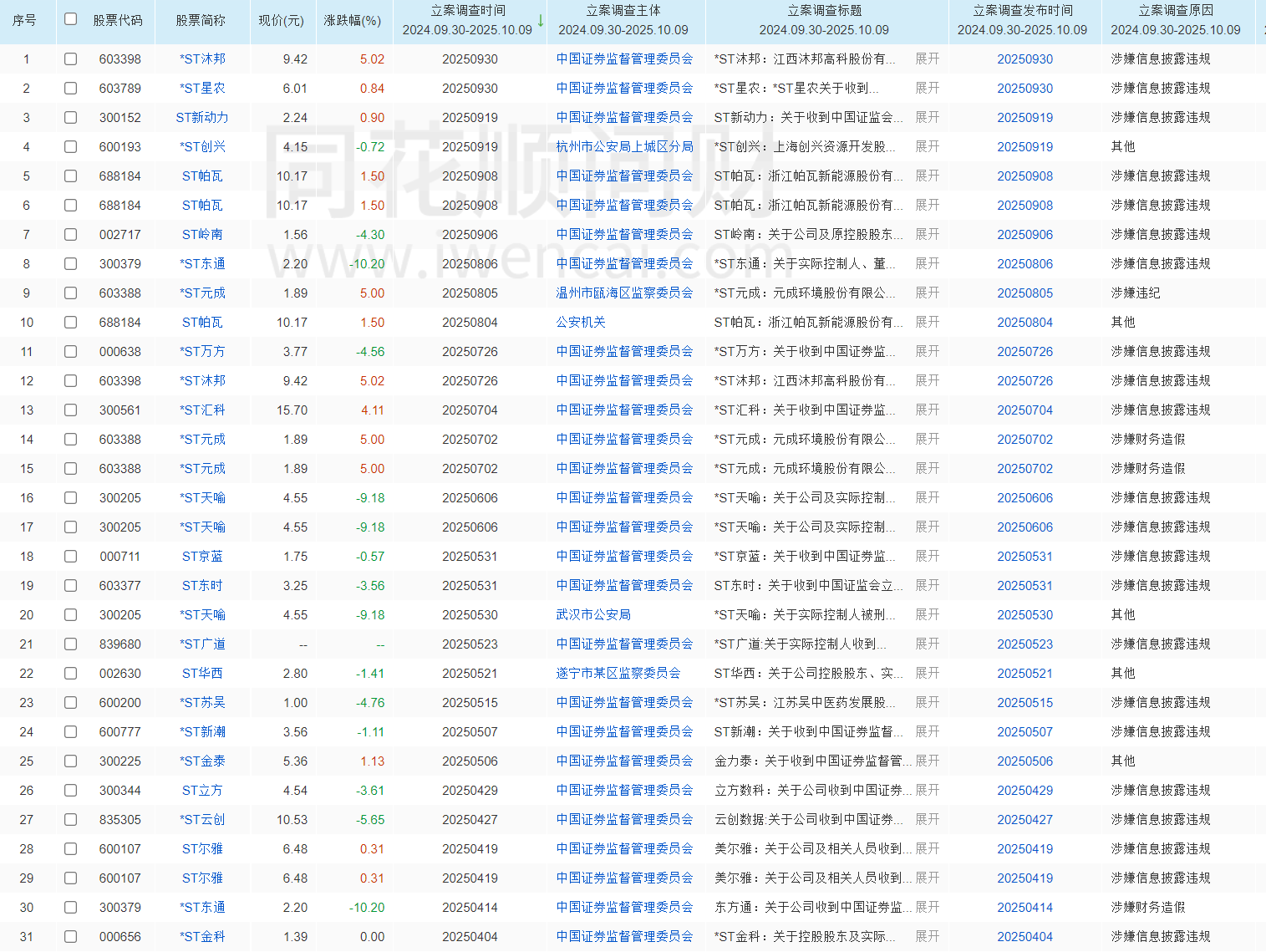Viewport: 1266px width, 952px height.
Task: Open the publish date link 20250404
Action: (1025, 937)
